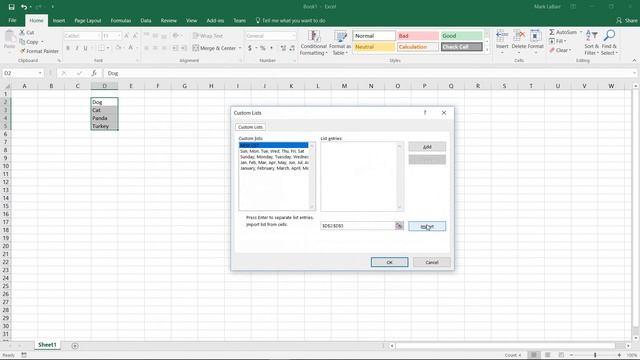Switch to the Insert tab
Viewport: 640px width, 360px height.
pos(59,20)
